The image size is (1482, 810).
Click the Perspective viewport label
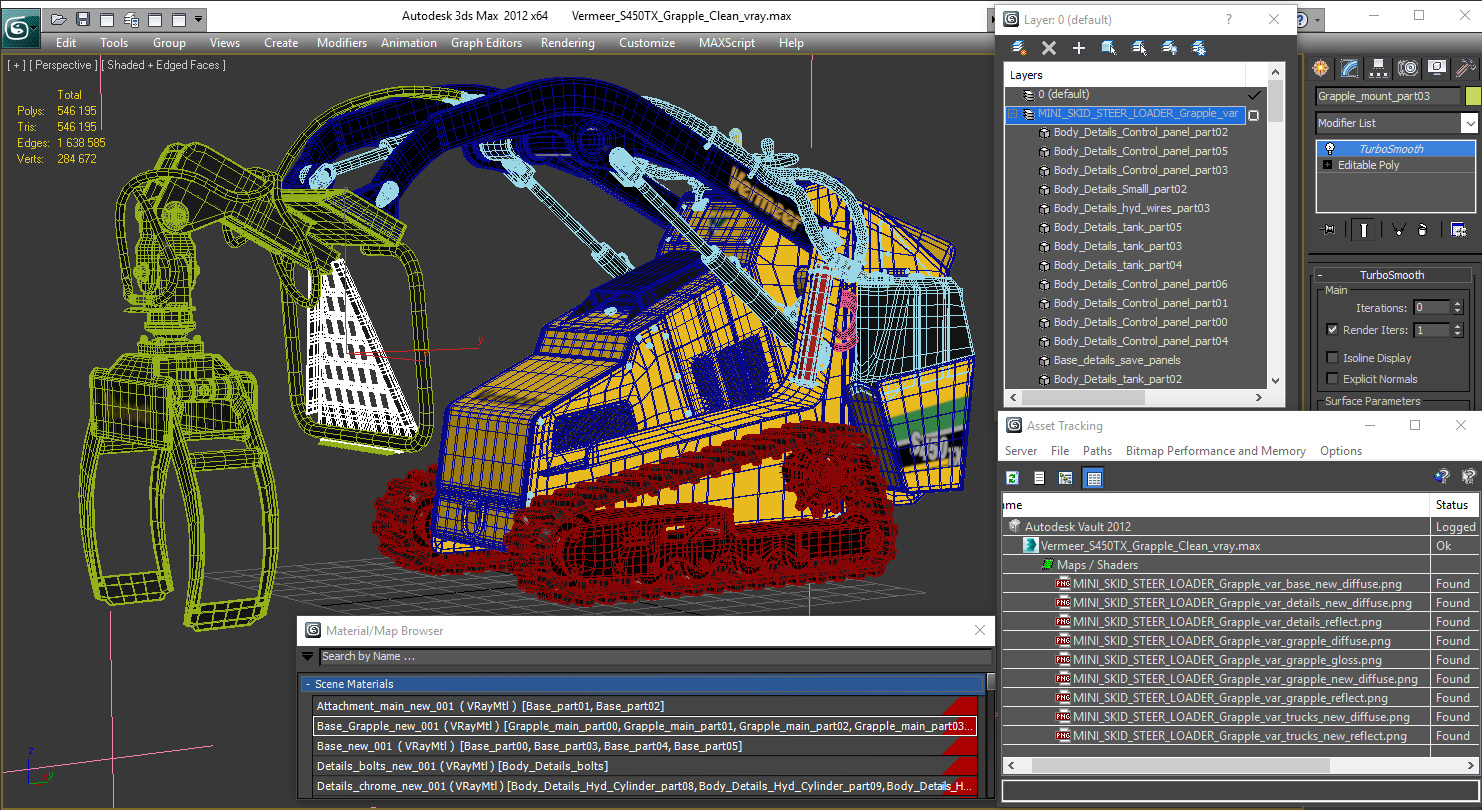click(64, 65)
